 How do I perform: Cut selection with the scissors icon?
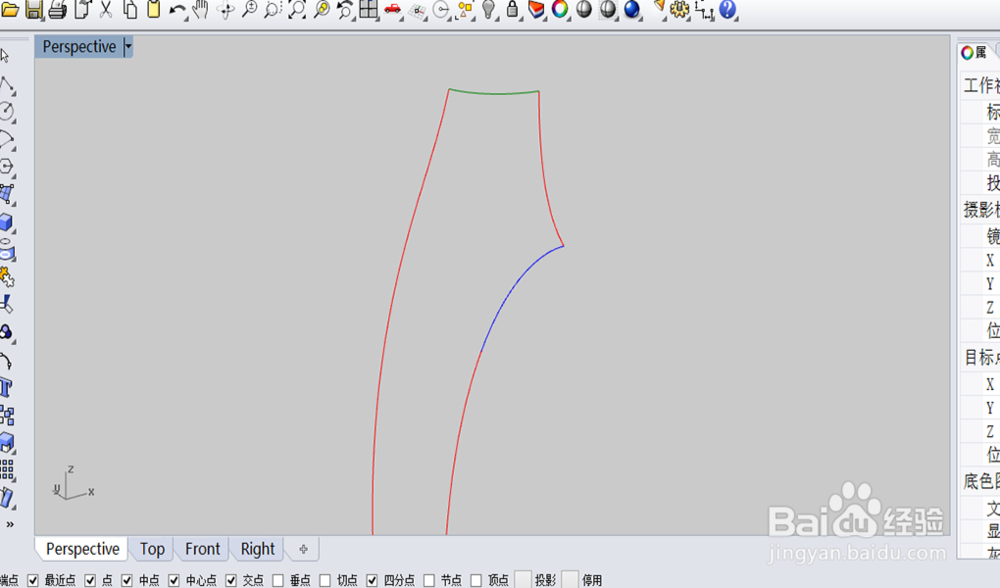(106, 10)
